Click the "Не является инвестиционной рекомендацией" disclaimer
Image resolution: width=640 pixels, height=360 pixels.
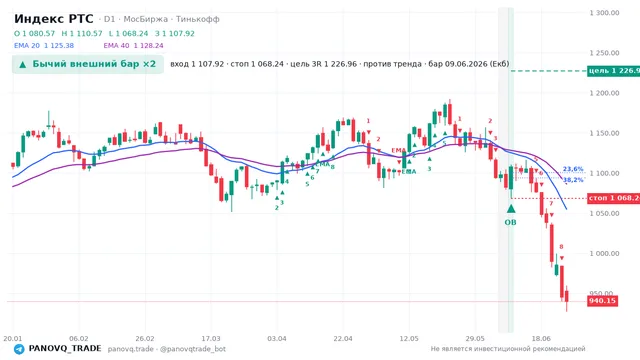[x=508, y=349]
